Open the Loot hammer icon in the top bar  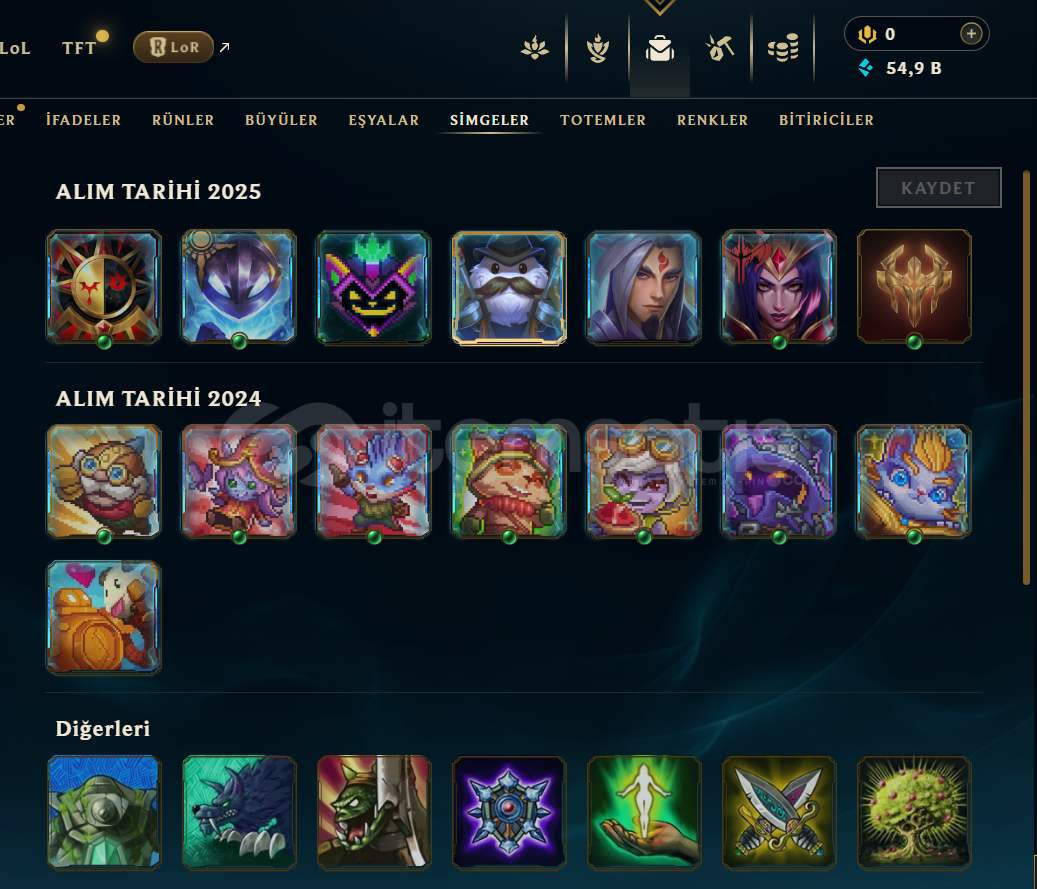(720, 48)
